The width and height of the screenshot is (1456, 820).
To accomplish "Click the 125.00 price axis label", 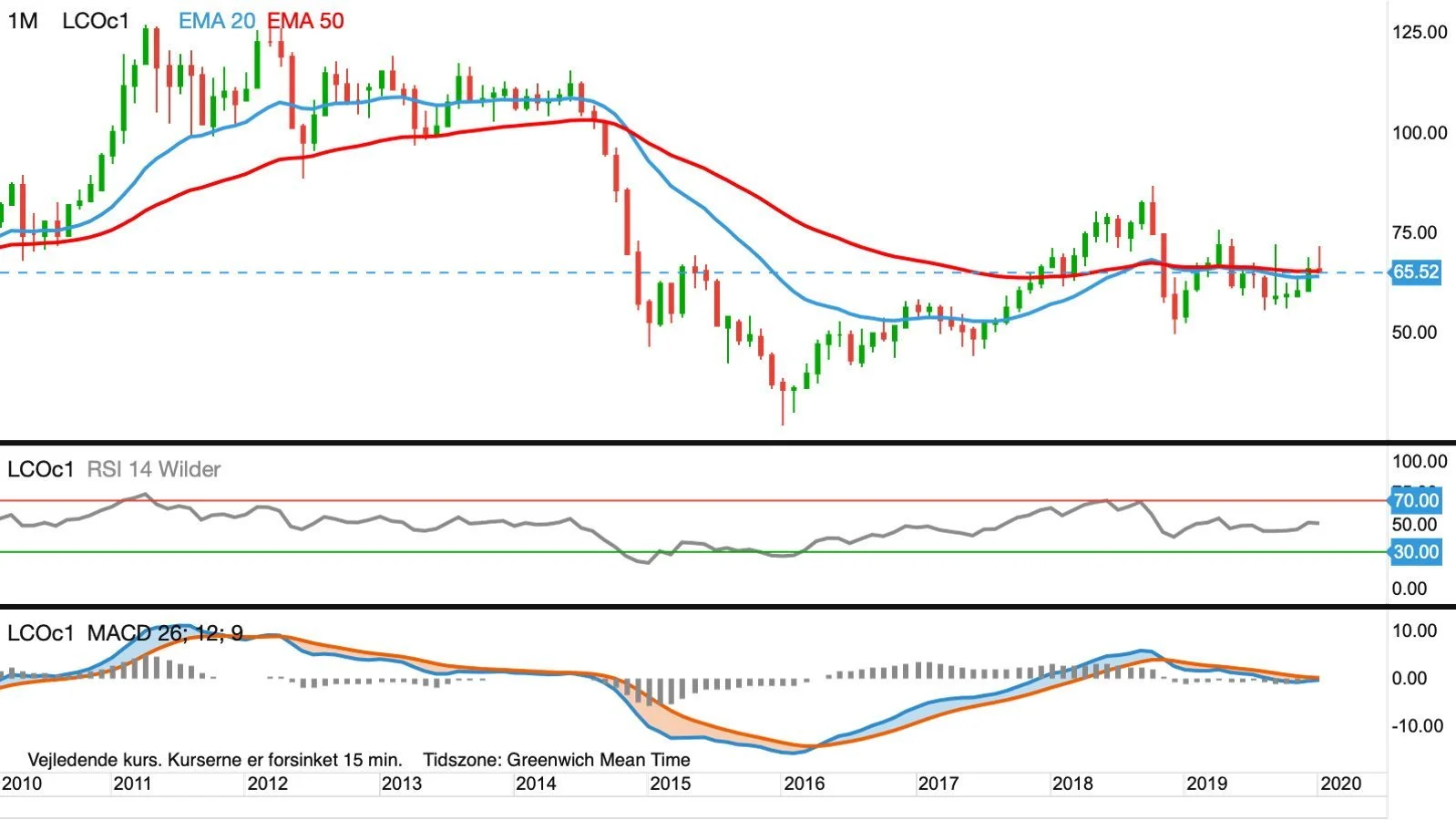I will [1420, 32].
